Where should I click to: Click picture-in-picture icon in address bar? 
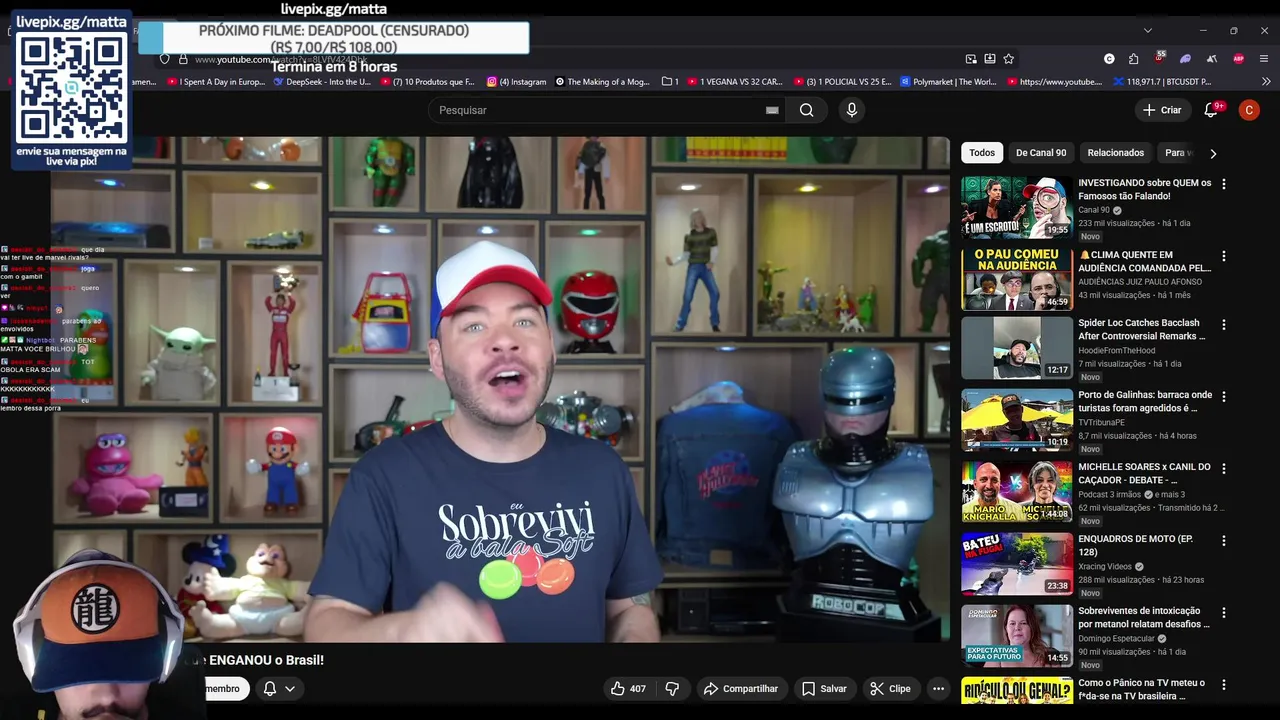pyautogui.click(x=971, y=59)
